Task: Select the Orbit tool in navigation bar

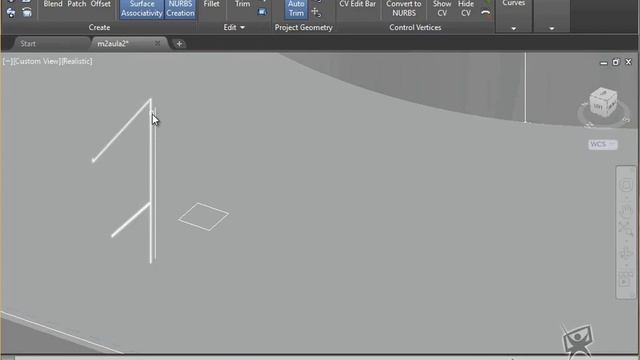Action: (626, 254)
